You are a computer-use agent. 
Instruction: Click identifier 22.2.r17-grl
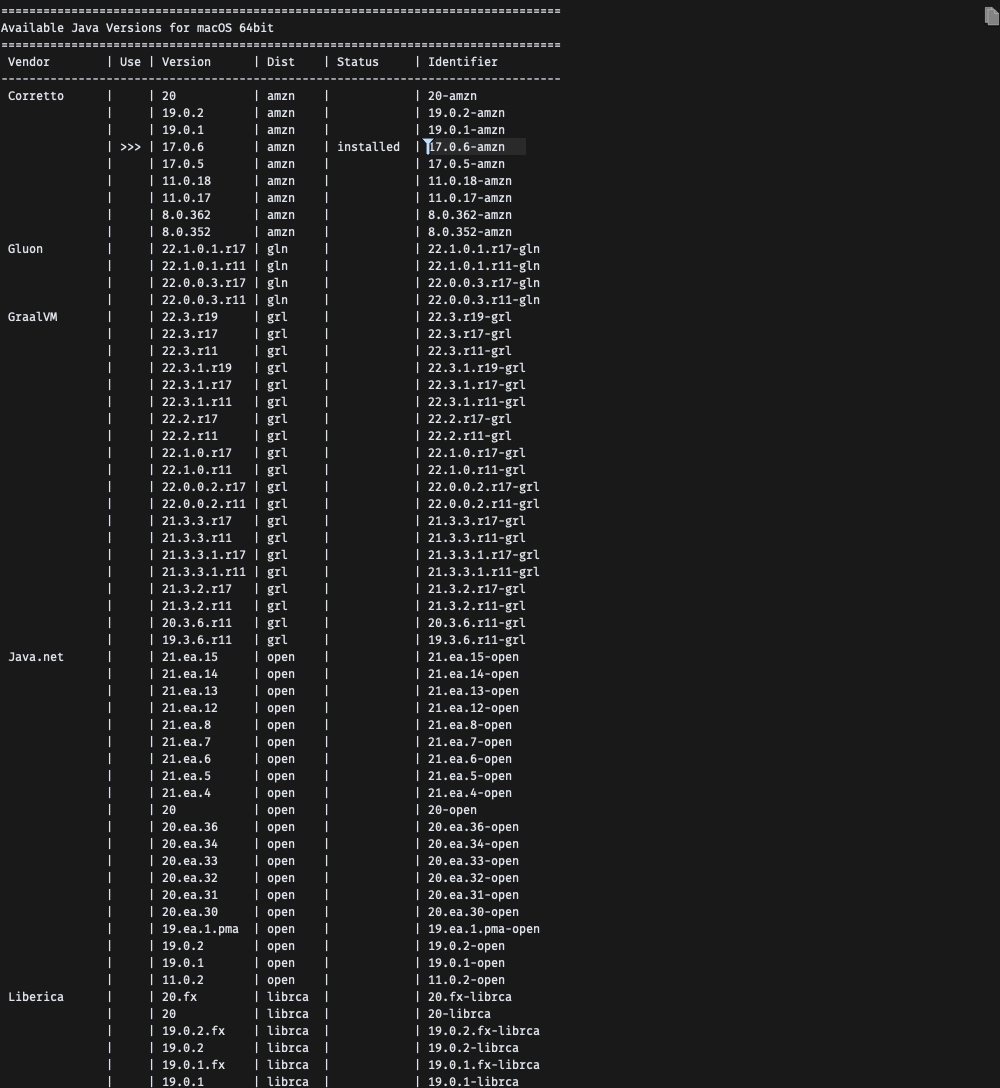470,418
